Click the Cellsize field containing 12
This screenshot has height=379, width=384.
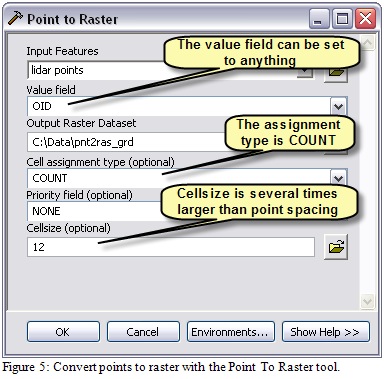[171, 247]
